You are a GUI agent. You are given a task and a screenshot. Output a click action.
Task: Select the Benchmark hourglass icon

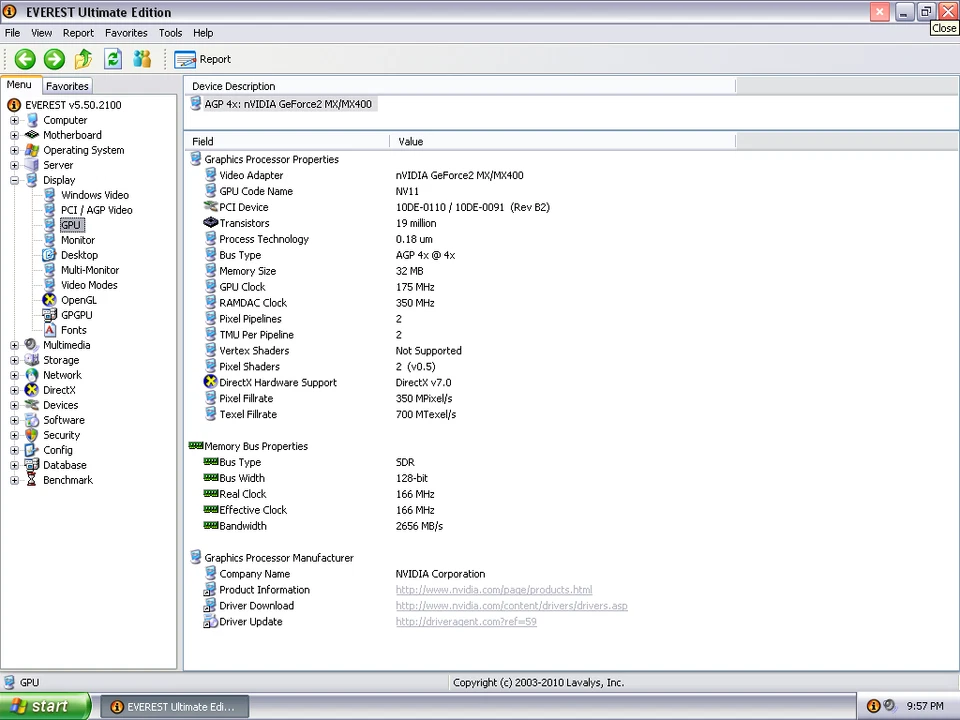point(32,480)
